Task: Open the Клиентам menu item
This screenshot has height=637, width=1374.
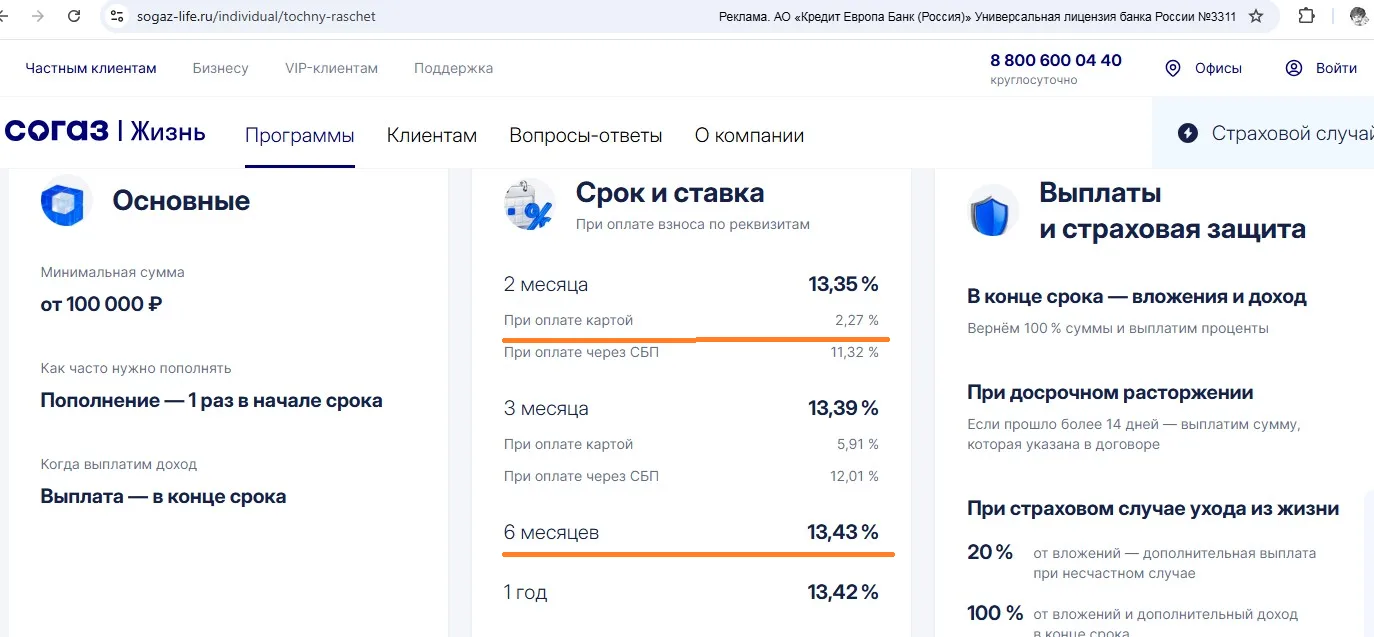Action: pyautogui.click(x=432, y=135)
